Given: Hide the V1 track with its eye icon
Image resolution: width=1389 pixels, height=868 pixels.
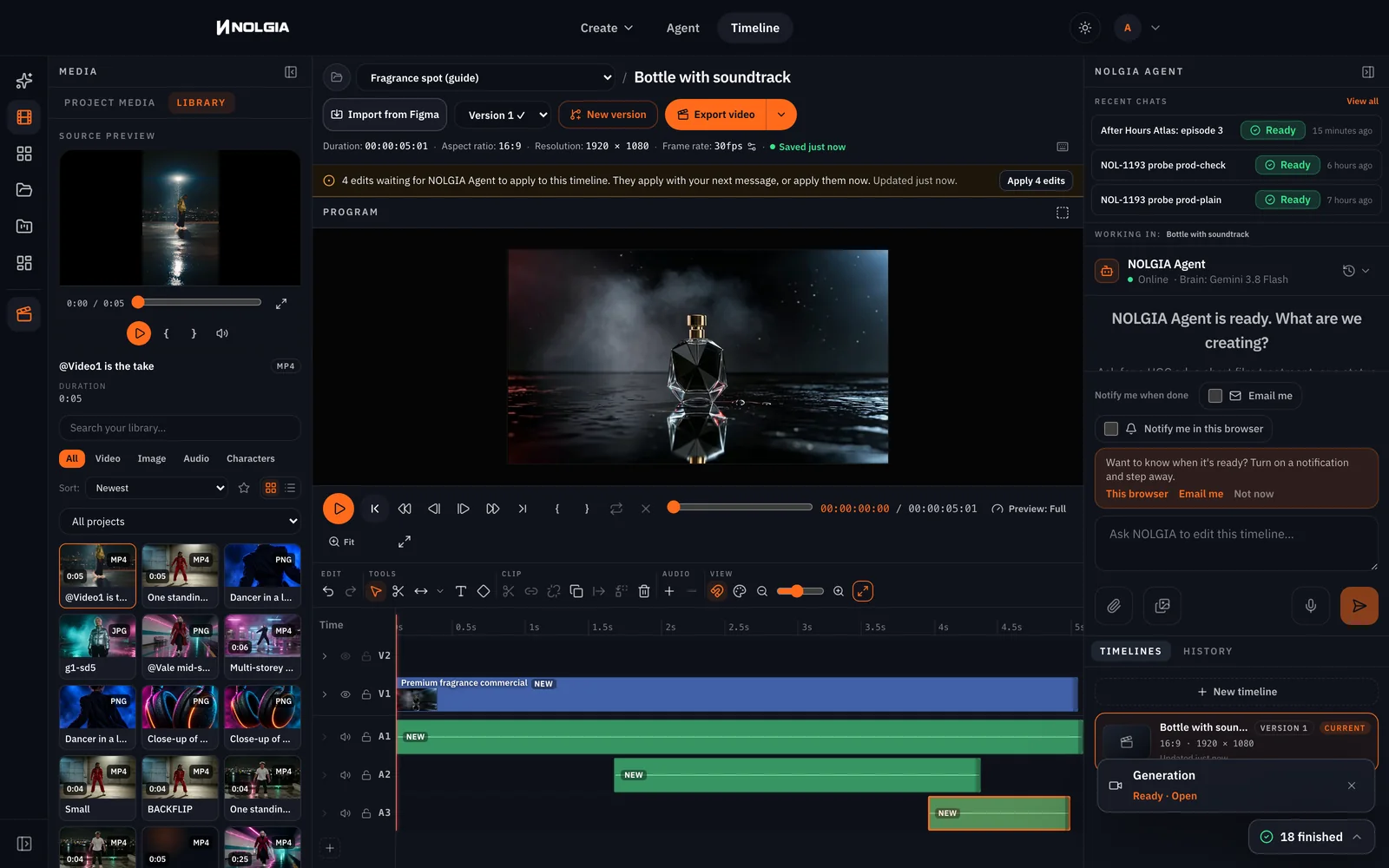Looking at the screenshot, I should (x=346, y=694).
